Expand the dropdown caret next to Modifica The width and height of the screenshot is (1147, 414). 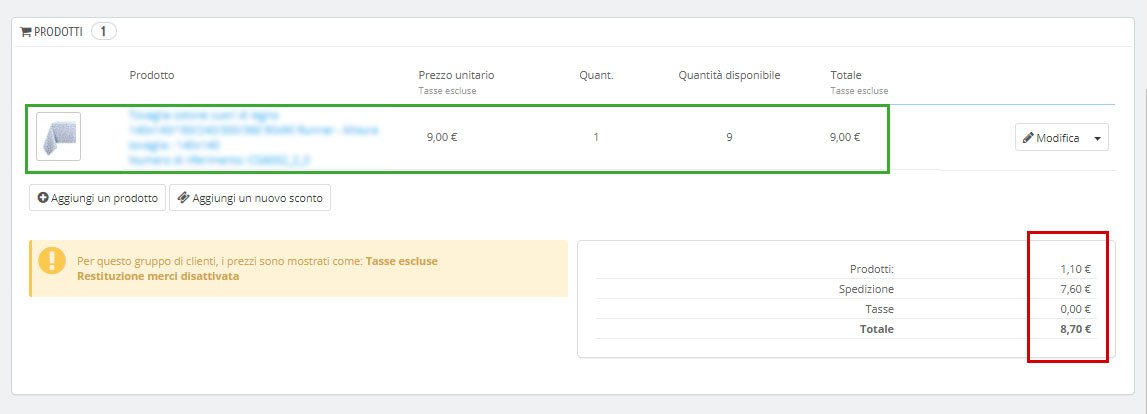(1098, 138)
